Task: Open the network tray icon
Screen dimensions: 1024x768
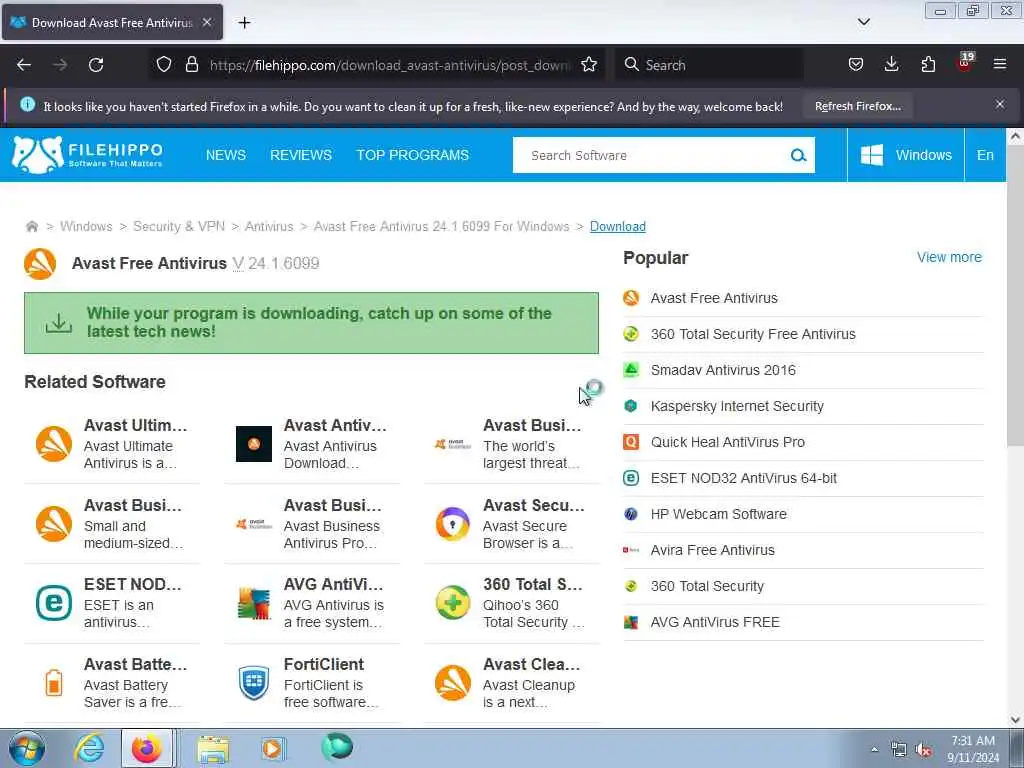Action: pos(899,750)
